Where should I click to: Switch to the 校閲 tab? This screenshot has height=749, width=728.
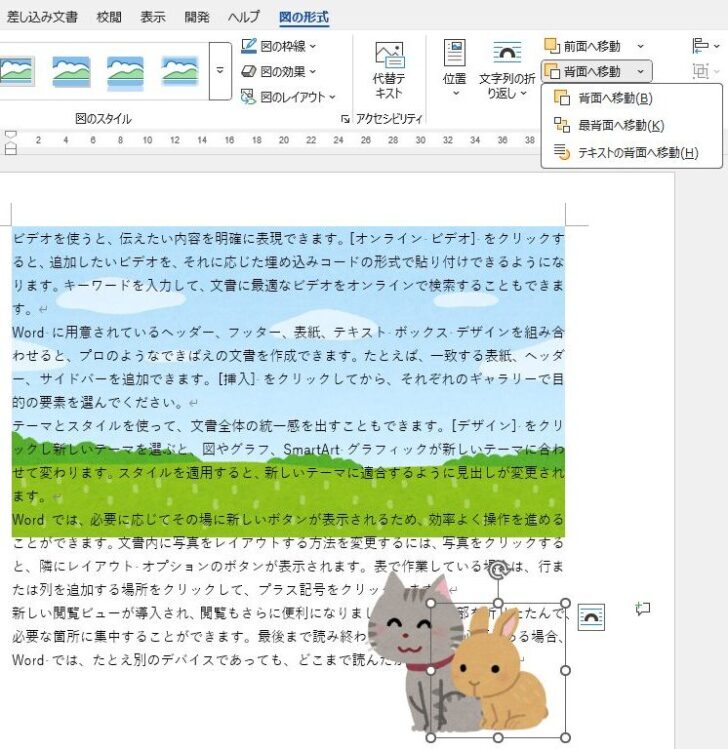pyautogui.click(x=109, y=17)
